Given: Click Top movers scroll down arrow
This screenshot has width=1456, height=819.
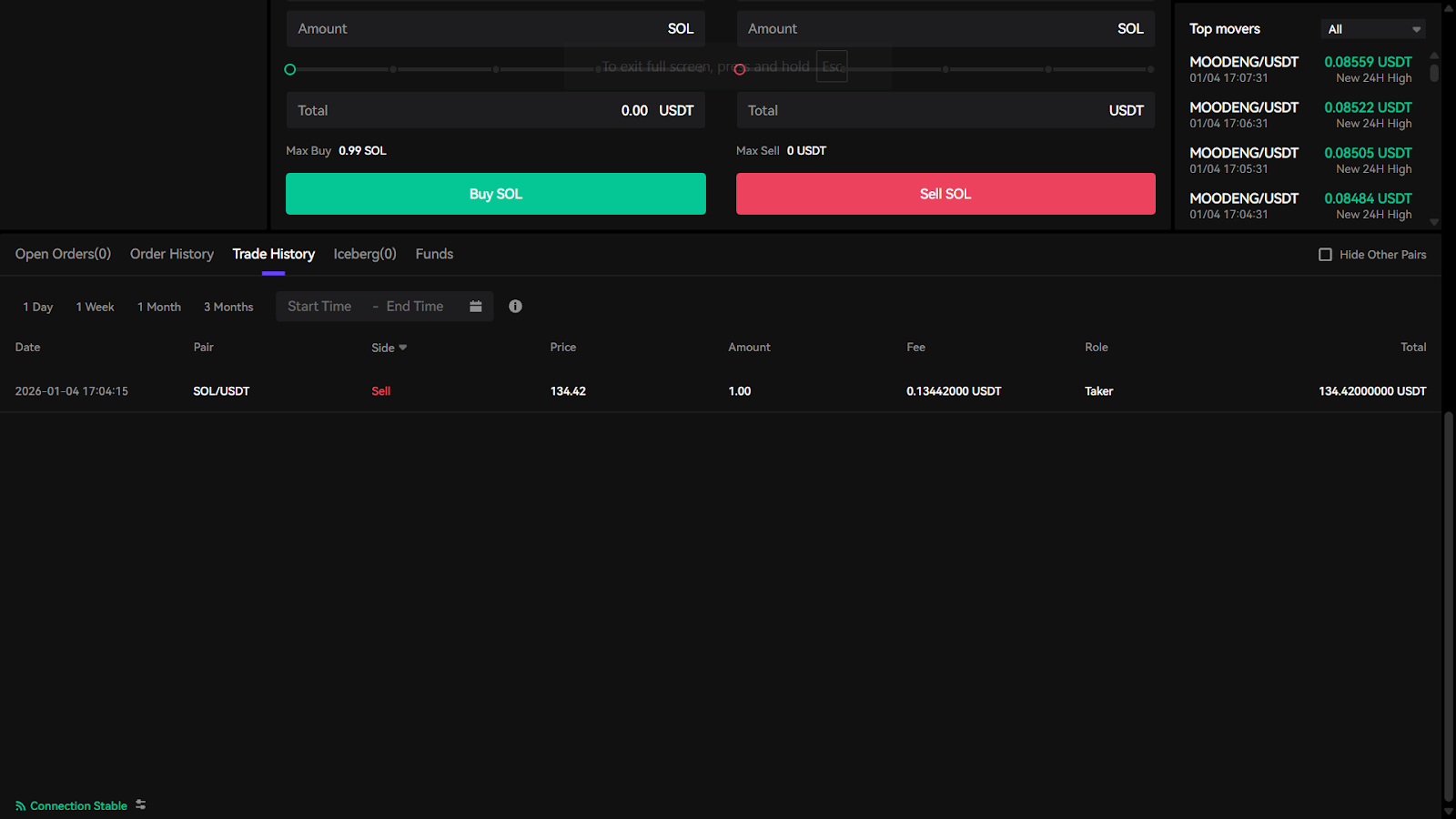Looking at the screenshot, I should click(x=1434, y=222).
